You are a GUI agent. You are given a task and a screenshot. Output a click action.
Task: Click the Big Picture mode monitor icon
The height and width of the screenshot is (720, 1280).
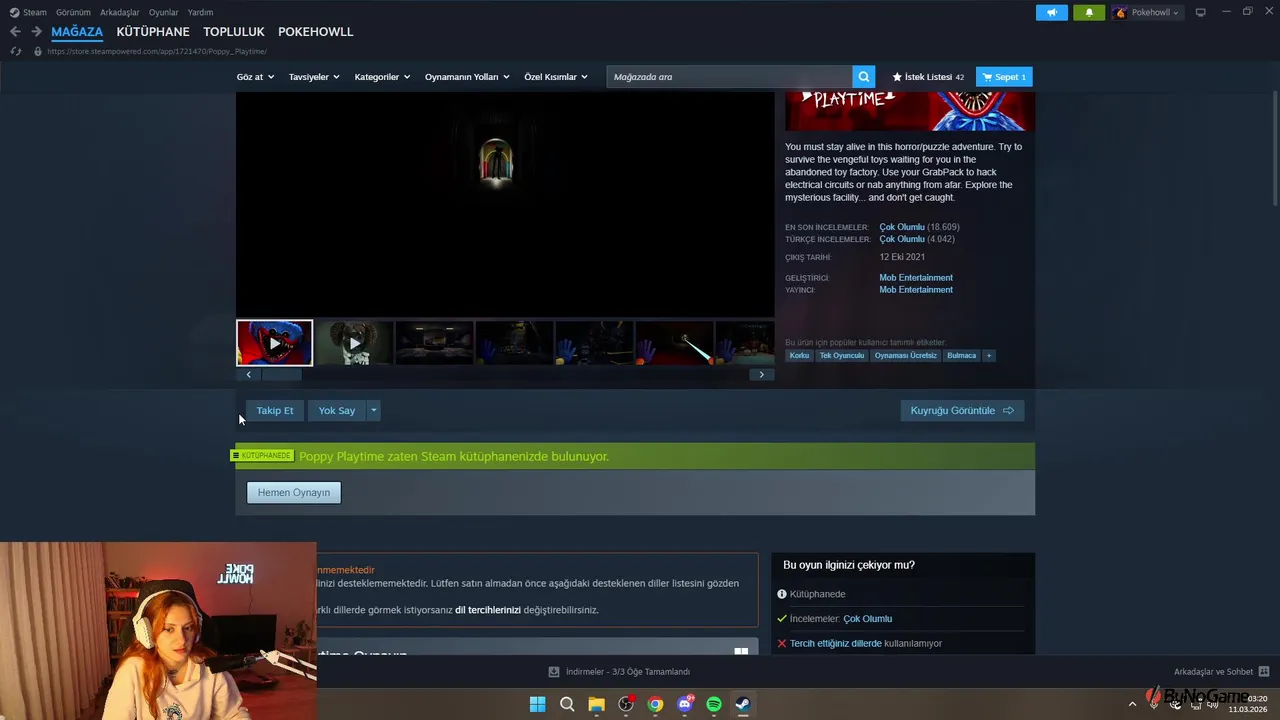point(1201,13)
